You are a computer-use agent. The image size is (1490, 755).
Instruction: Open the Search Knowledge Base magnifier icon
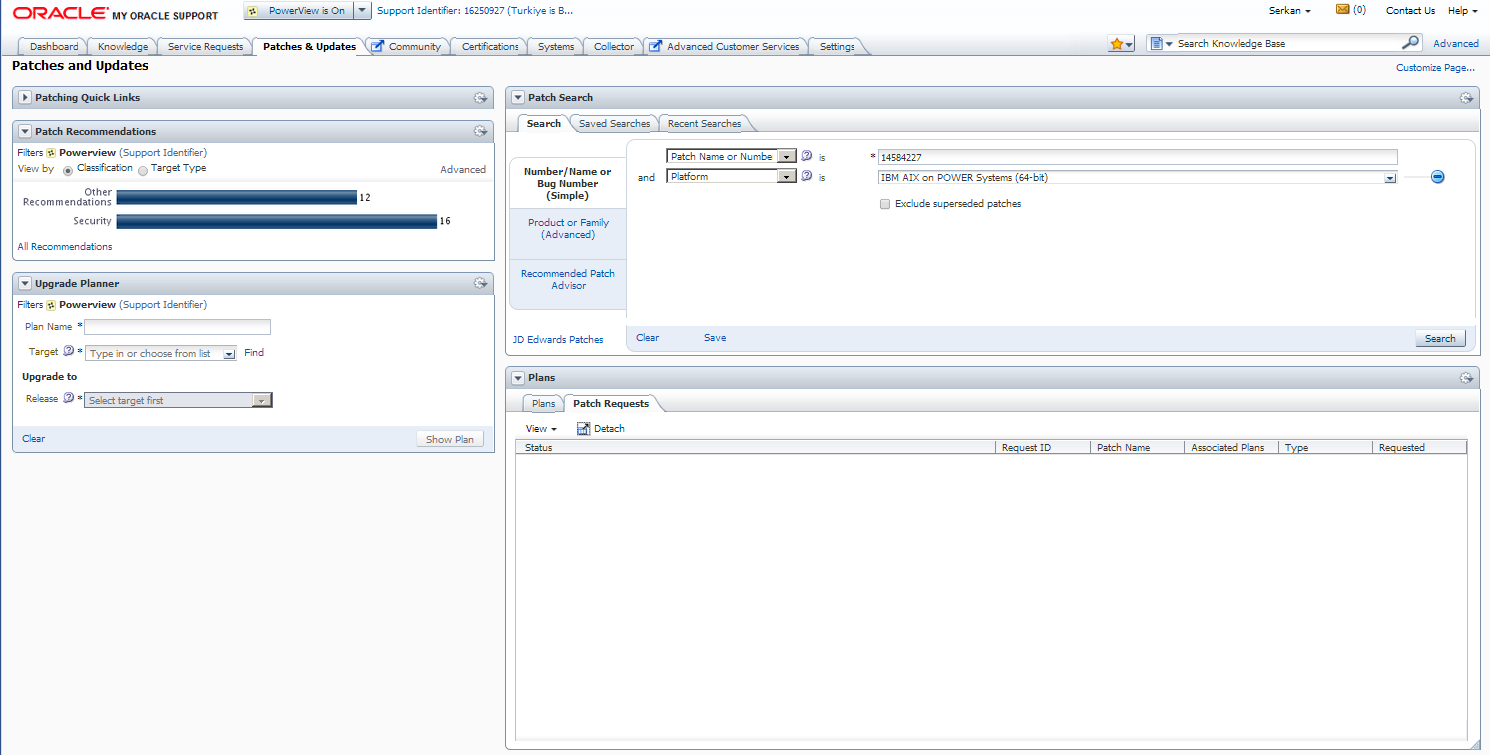point(1410,42)
